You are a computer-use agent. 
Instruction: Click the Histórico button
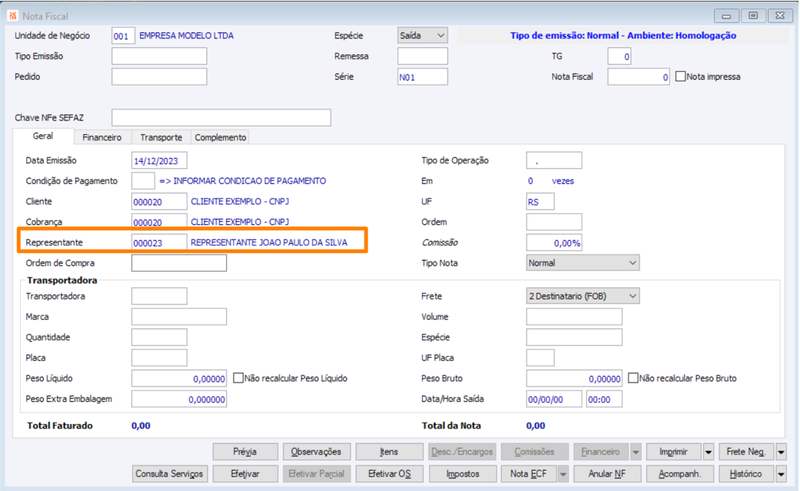[x=746, y=474]
